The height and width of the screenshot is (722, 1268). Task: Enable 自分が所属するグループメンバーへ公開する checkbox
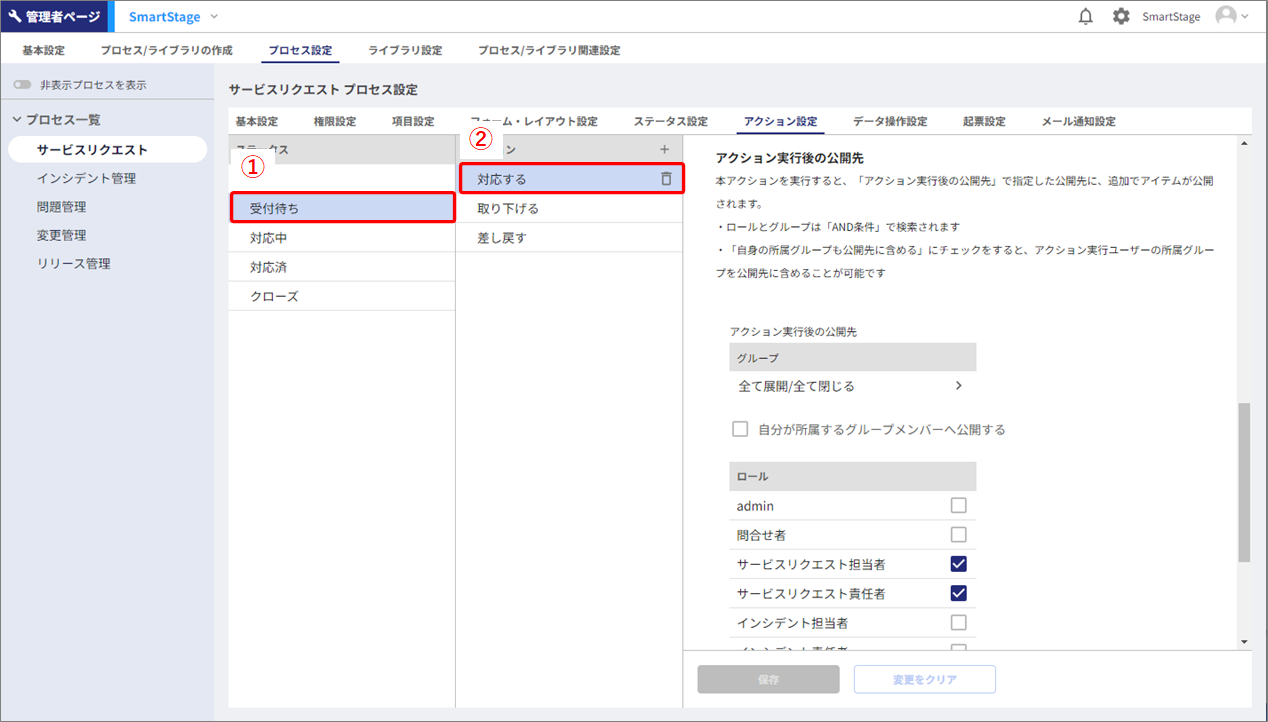click(740, 429)
